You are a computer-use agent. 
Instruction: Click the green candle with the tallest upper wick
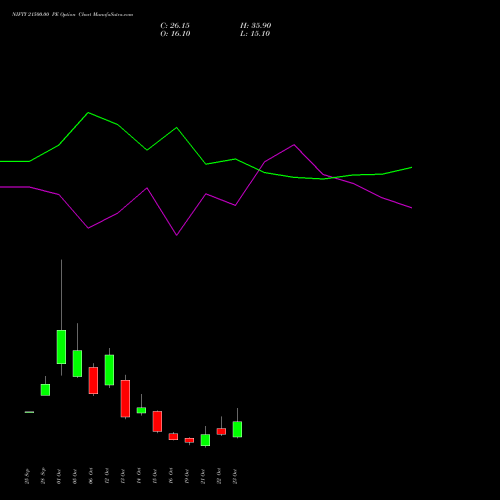click(x=61, y=347)
